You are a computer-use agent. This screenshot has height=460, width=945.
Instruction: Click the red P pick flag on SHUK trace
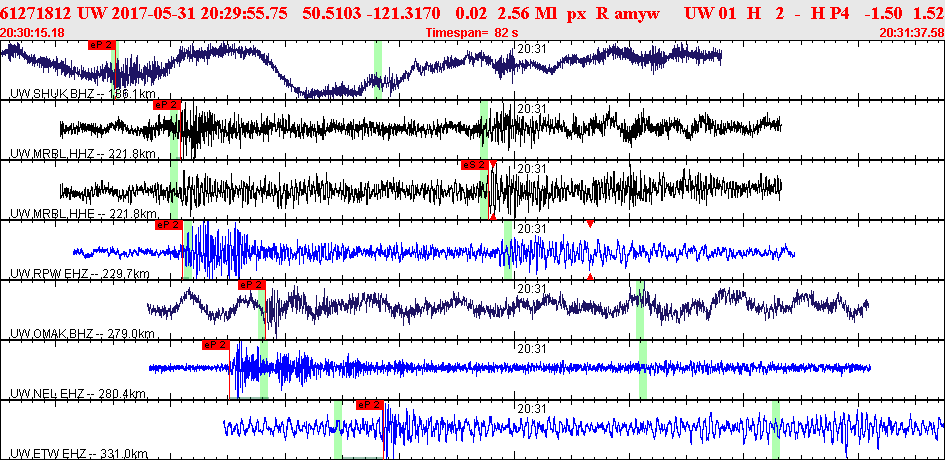click(x=102, y=45)
